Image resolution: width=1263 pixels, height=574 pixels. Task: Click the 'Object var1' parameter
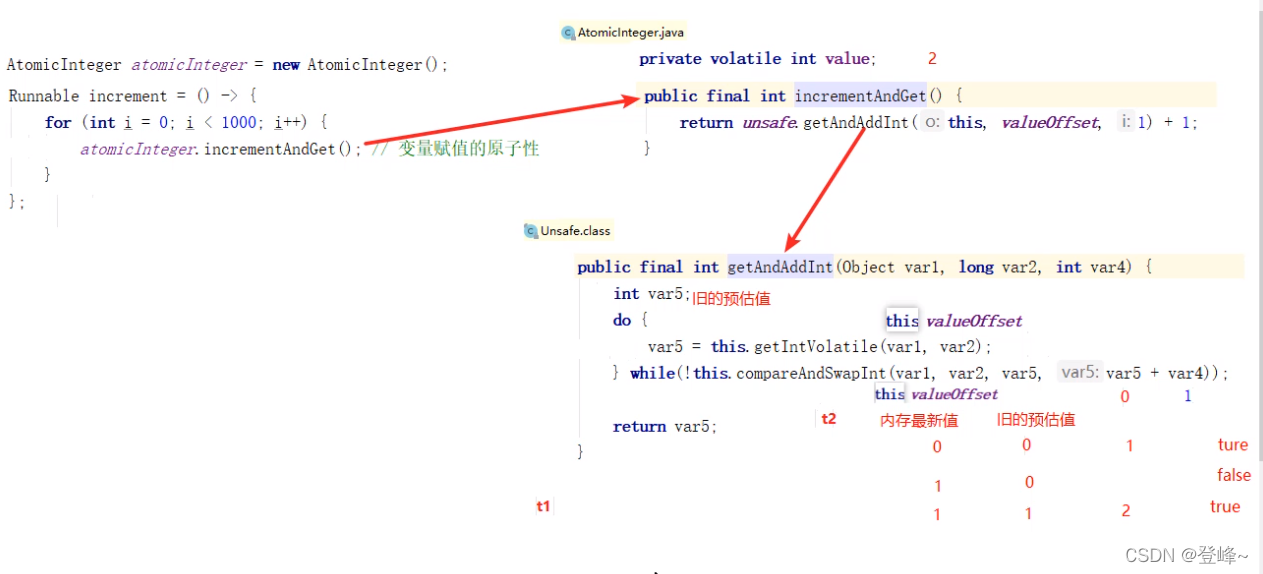pyautogui.click(x=894, y=267)
